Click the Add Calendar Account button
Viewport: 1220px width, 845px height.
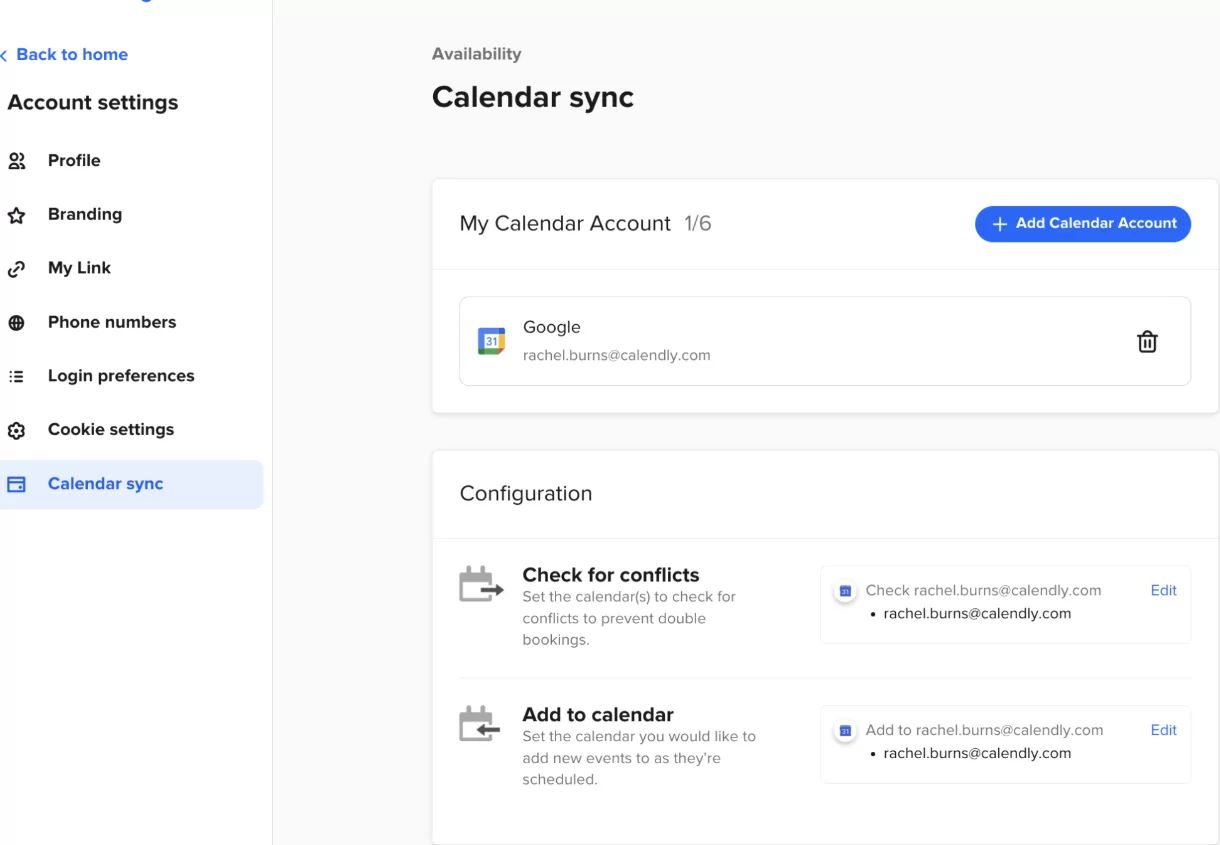[x=1083, y=224]
